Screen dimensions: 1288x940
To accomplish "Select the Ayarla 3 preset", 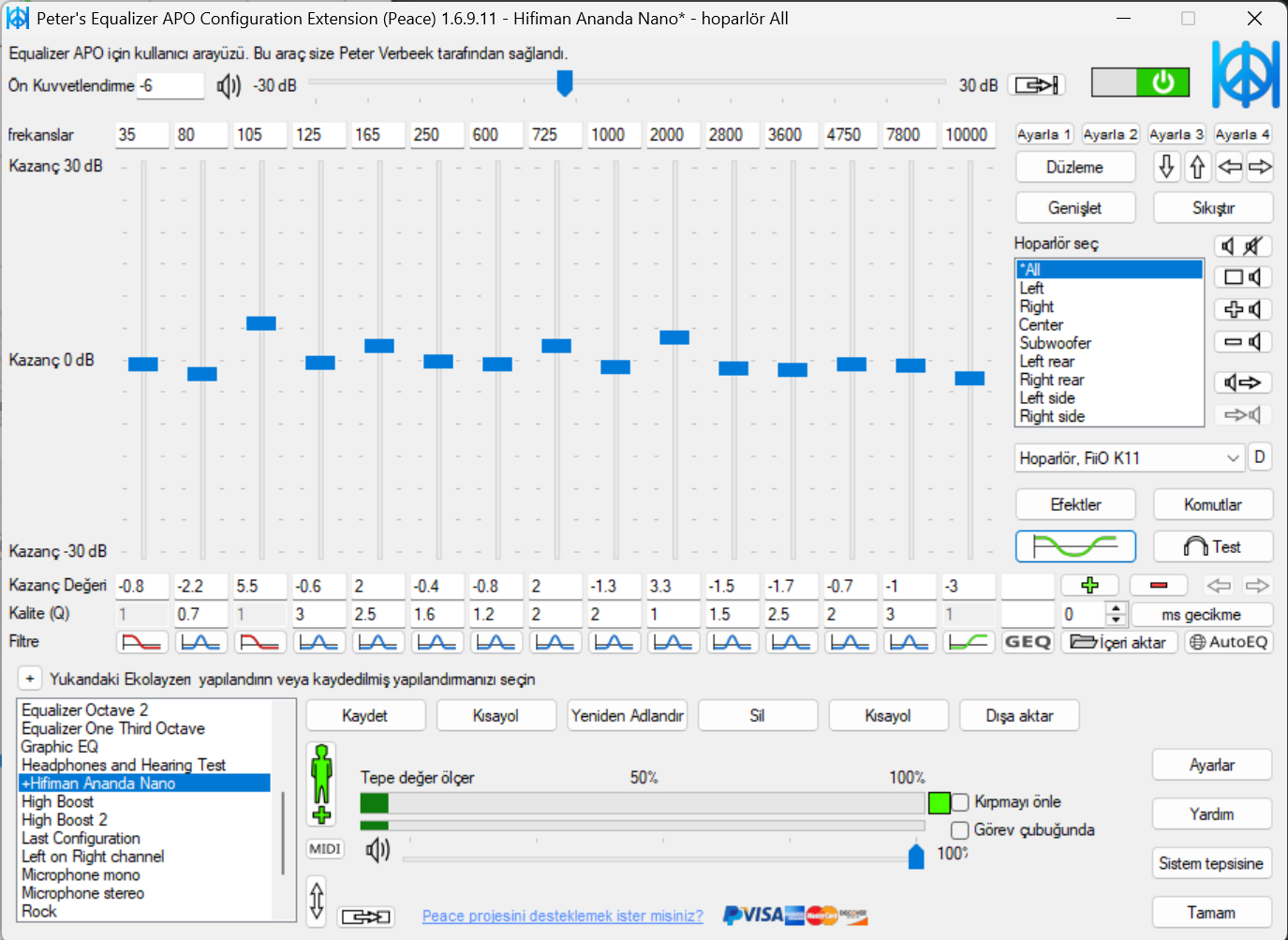I will click(1177, 134).
